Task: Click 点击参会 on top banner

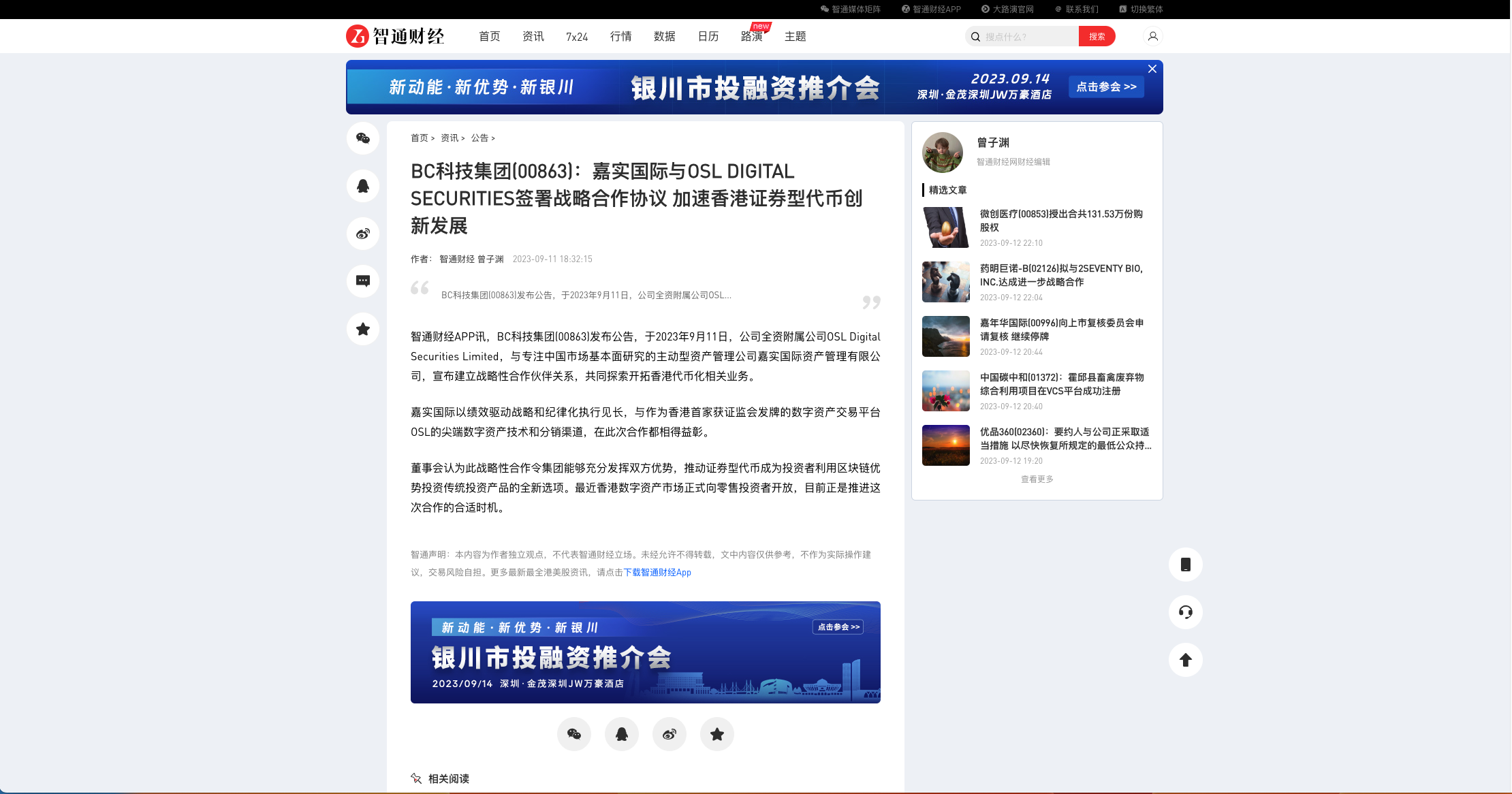Action: coord(1107,86)
